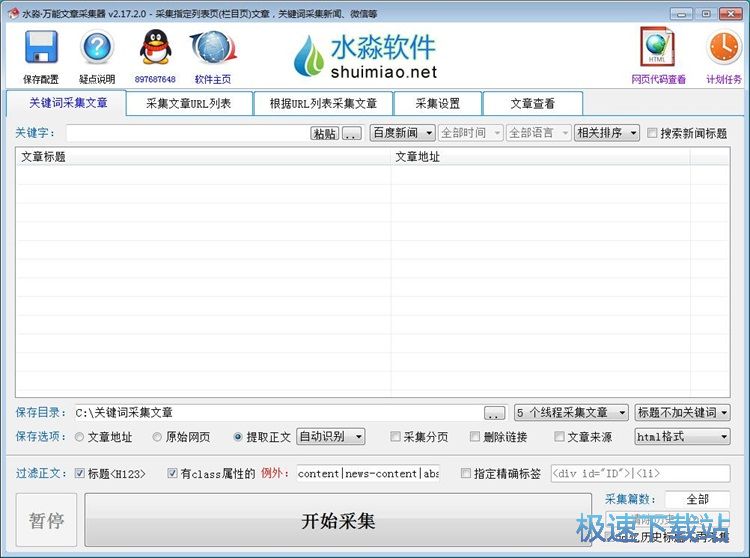Open the scheduled task clock icon
The image size is (750, 558).
click(723, 47)
